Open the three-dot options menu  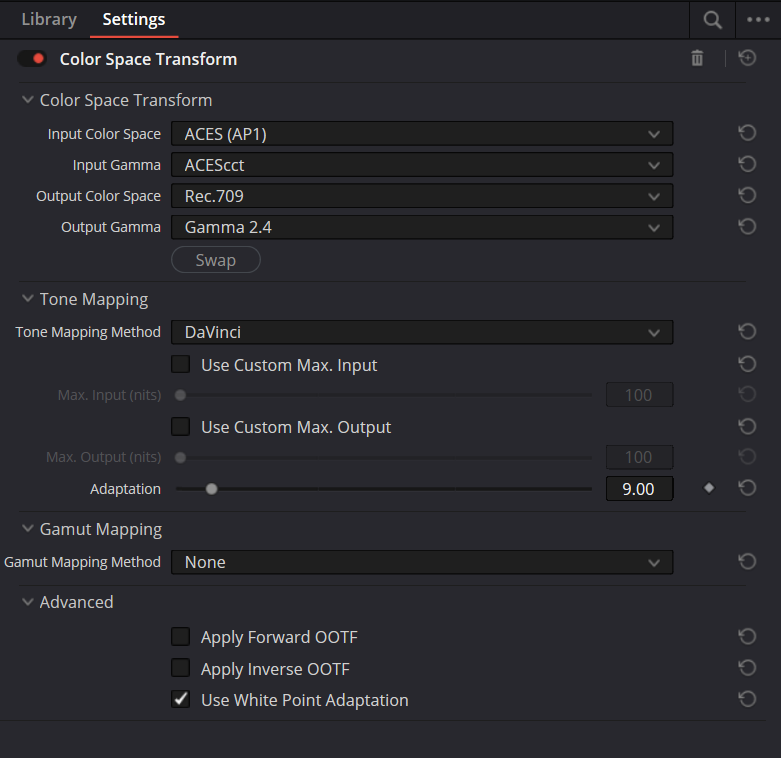(758, 20)
